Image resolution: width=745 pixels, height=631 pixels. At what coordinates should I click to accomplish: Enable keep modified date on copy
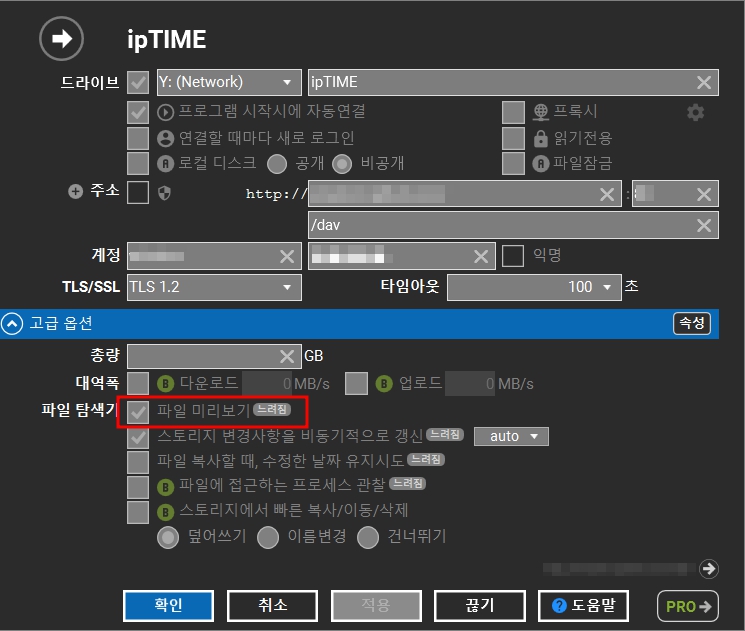(x=138, y=462)
